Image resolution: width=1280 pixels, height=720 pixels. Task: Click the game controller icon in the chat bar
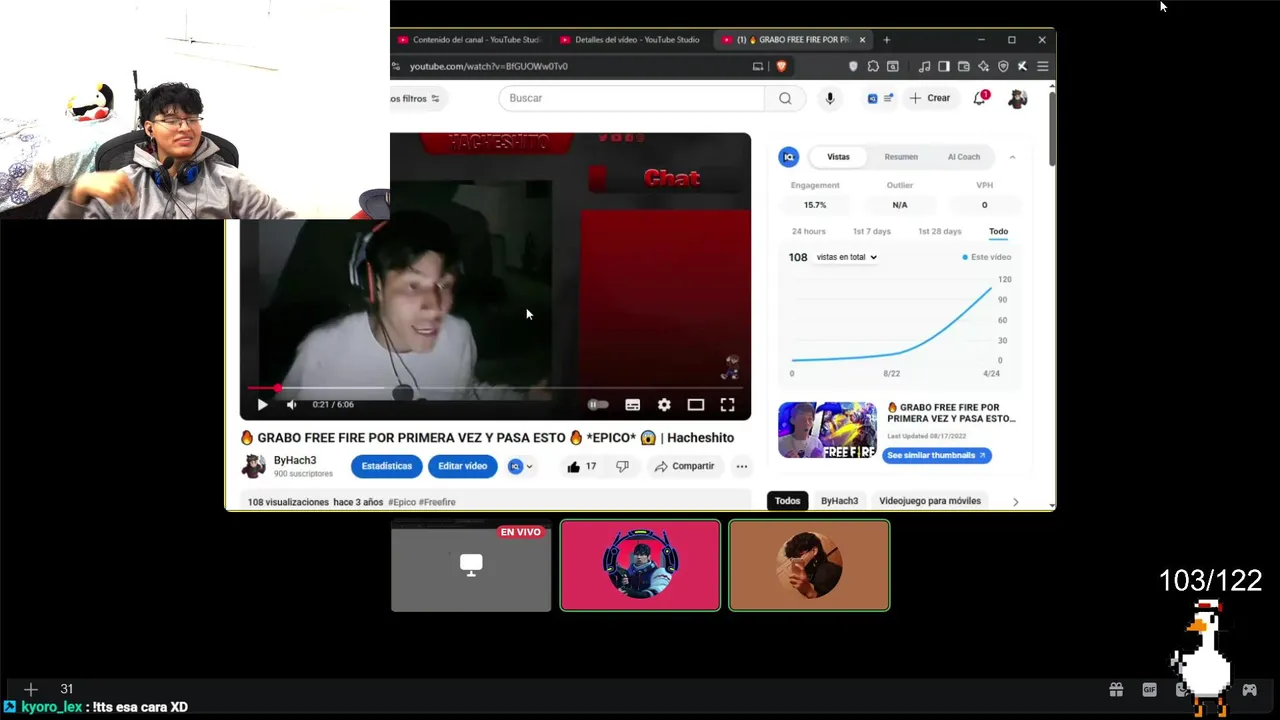(1249, 689)
